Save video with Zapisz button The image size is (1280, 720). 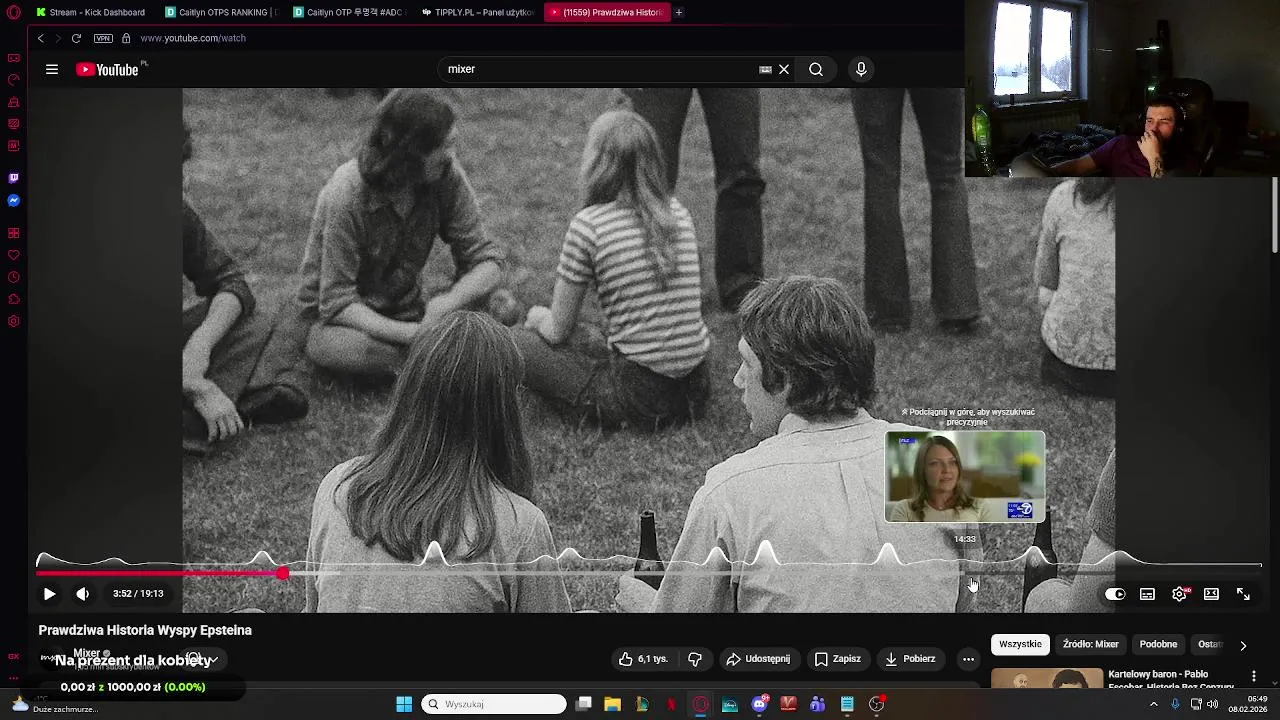click(x=837, y=659)
